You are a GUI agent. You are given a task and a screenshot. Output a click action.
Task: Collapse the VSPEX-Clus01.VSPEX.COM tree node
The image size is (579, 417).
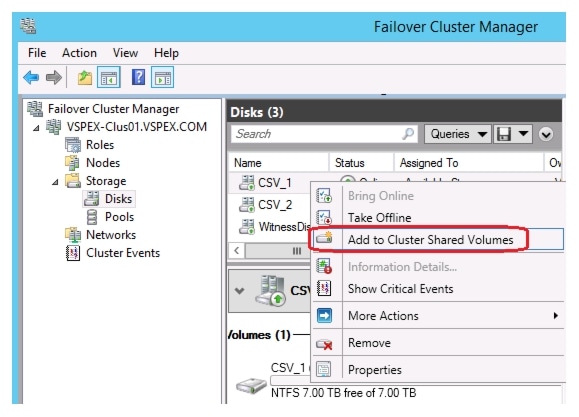pyautogui.click(x=36, y=128)
